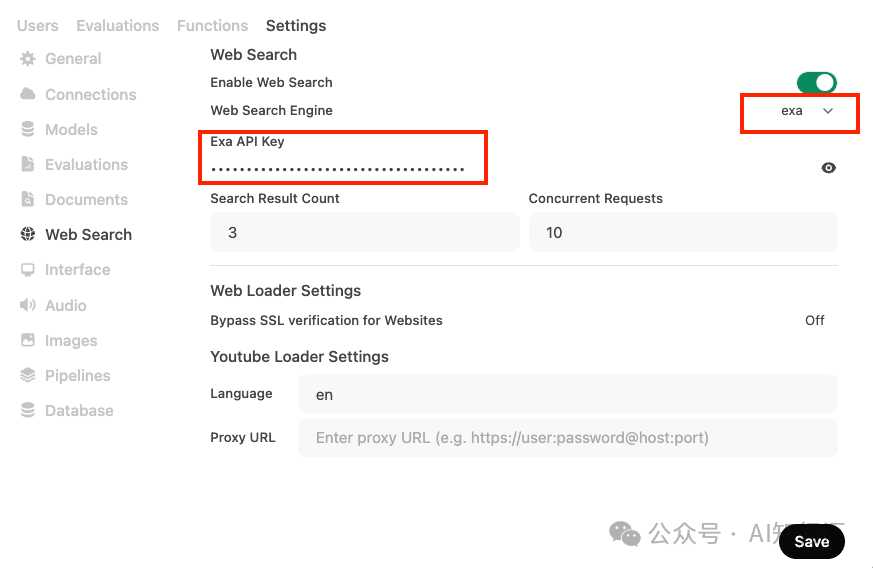Open the Models stack icon
The image size is (873, 568).
(28, 129)
